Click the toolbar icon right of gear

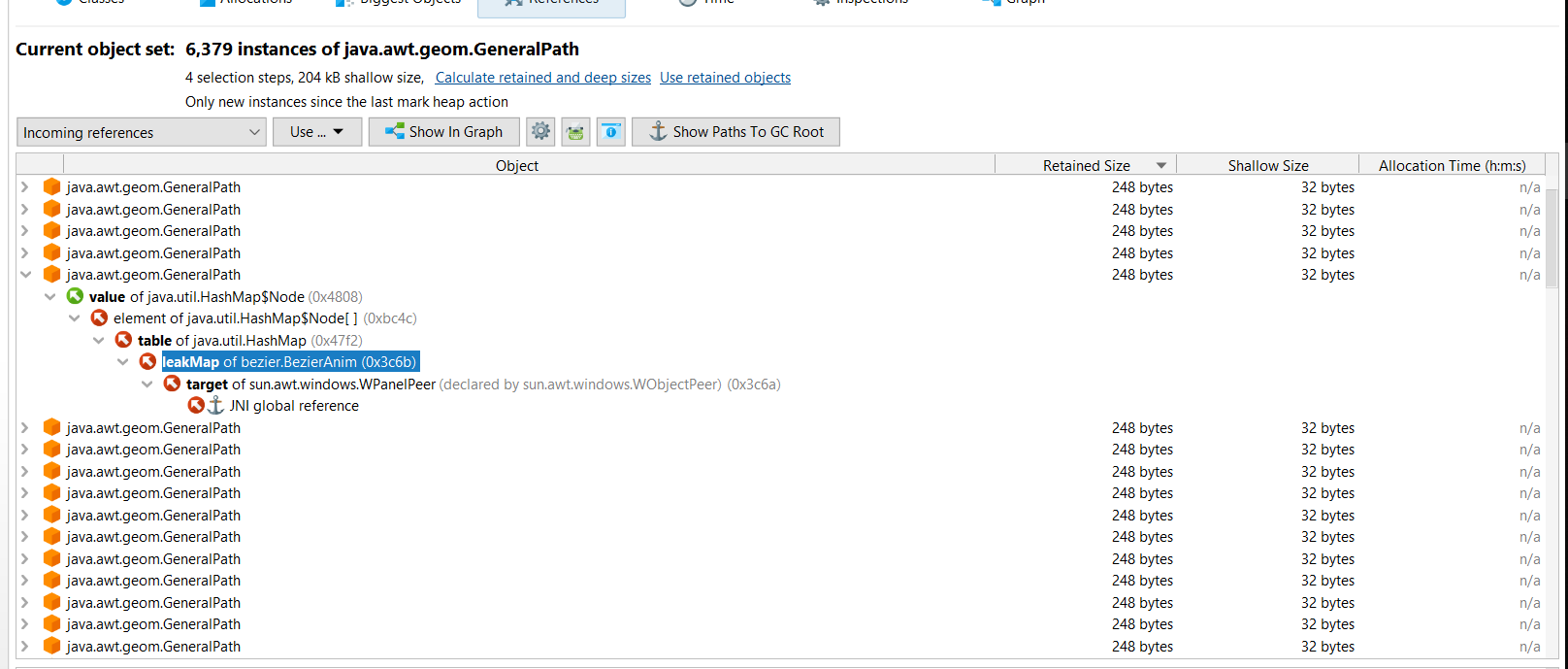pyautogui.click(x=575, y=131)
